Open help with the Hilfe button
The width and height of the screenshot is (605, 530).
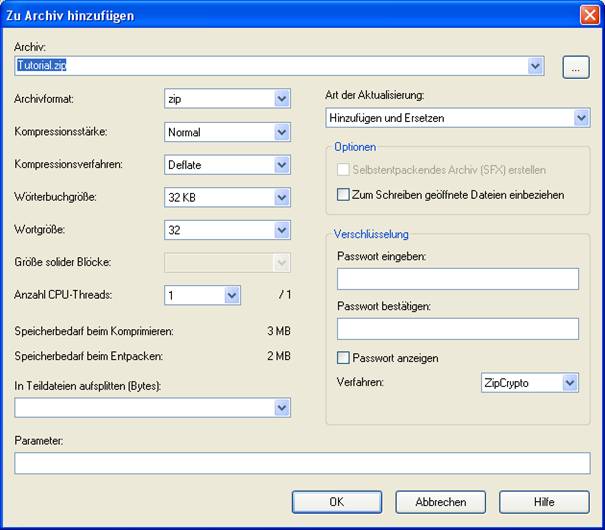[543, 502]
